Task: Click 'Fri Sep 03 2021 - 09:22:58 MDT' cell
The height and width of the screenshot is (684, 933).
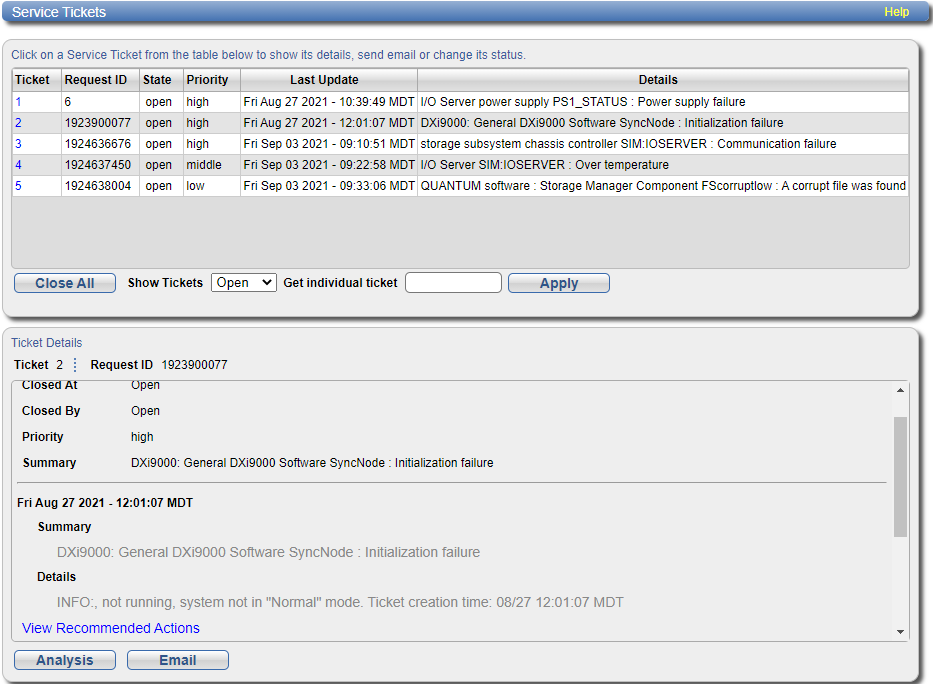Action: tap(328, 165)
